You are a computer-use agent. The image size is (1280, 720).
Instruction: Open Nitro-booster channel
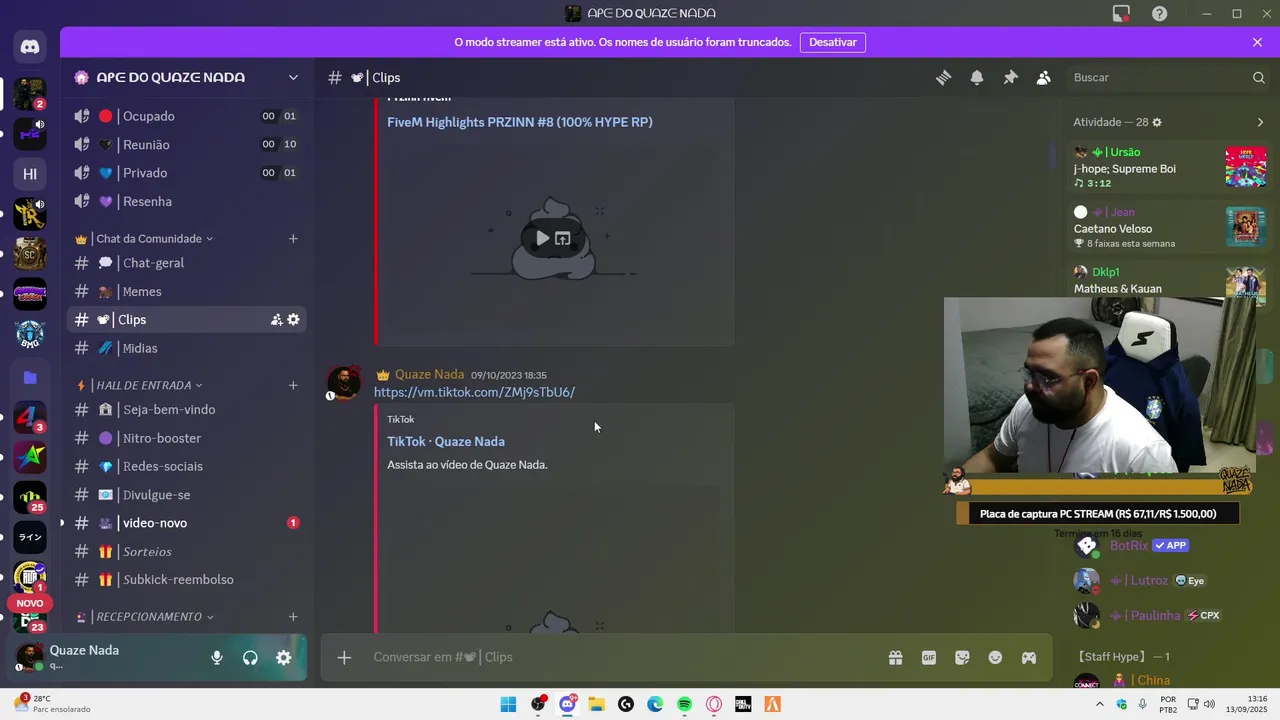(186, 438)
